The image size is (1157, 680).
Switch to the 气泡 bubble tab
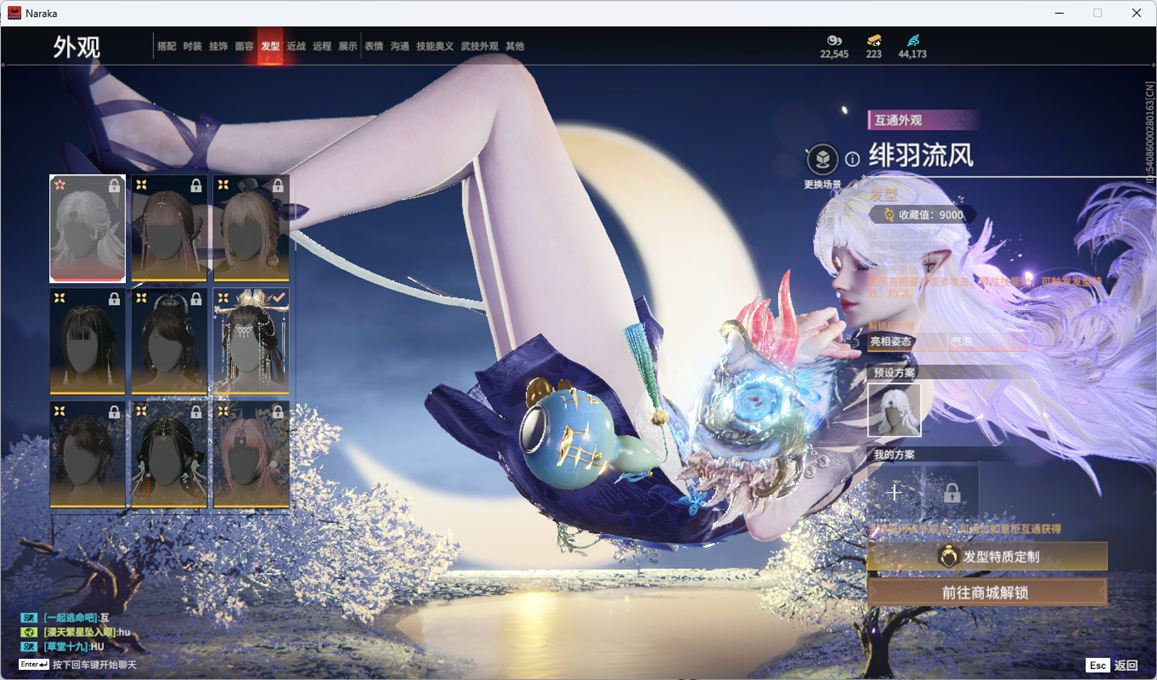coord(961,341)
